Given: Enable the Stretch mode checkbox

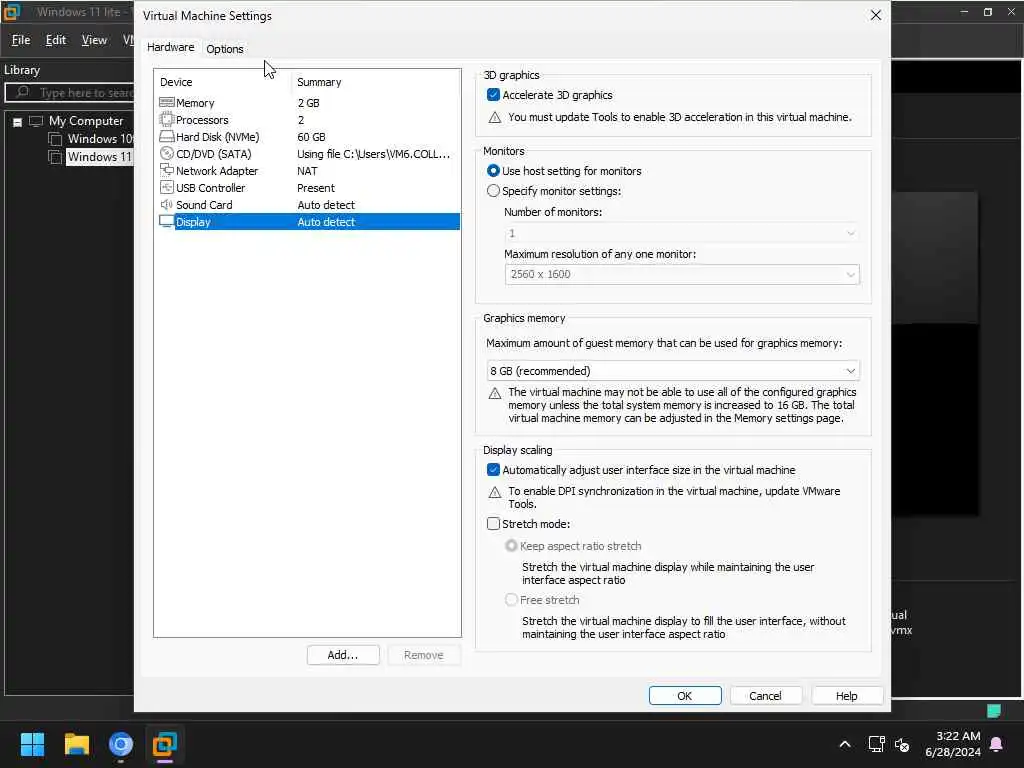Looking at the screenshot, I should [x=493, y=524].
